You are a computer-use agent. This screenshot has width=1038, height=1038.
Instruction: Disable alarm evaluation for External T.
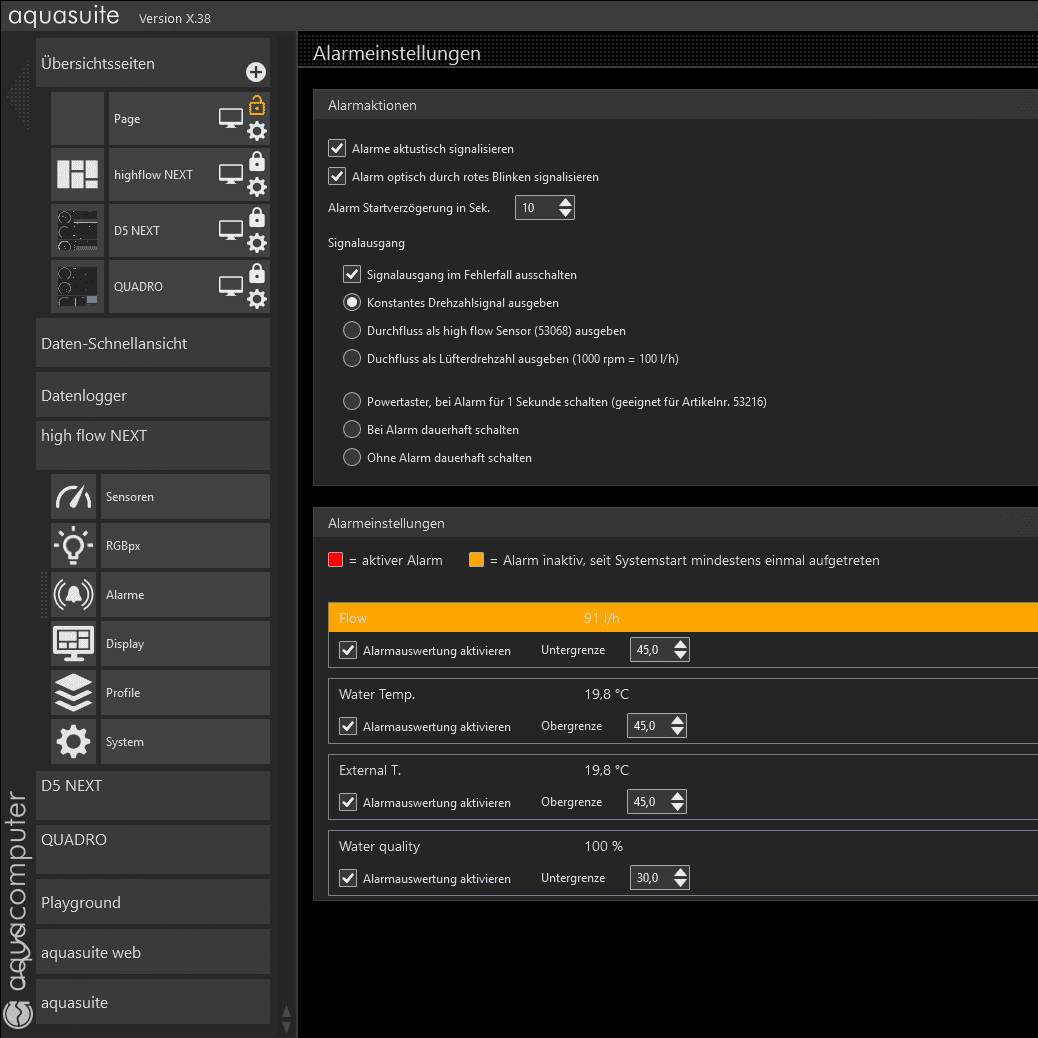(348, 802)
